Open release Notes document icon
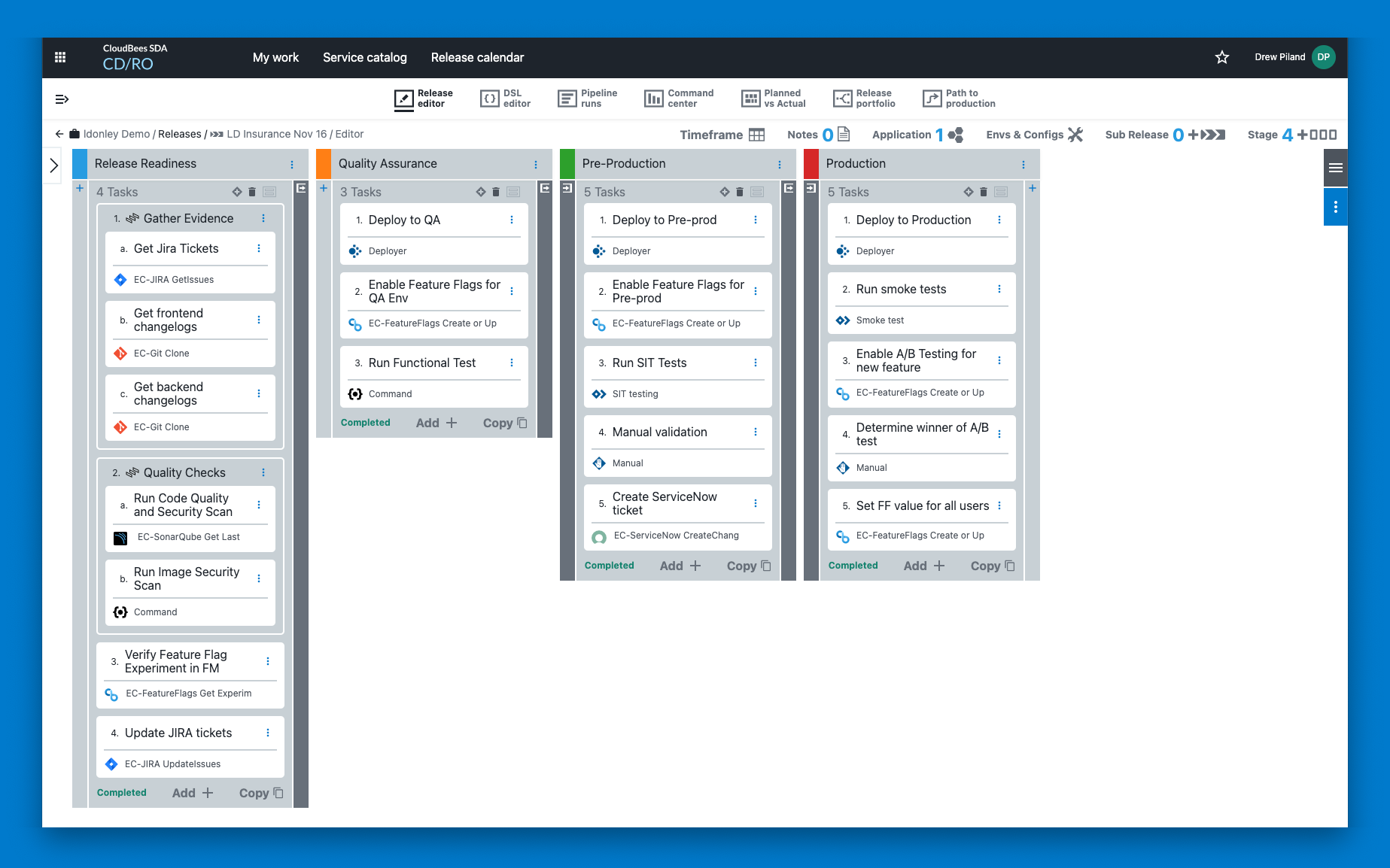The height and width of the screenshot is (868, 1390). point(844,134)
